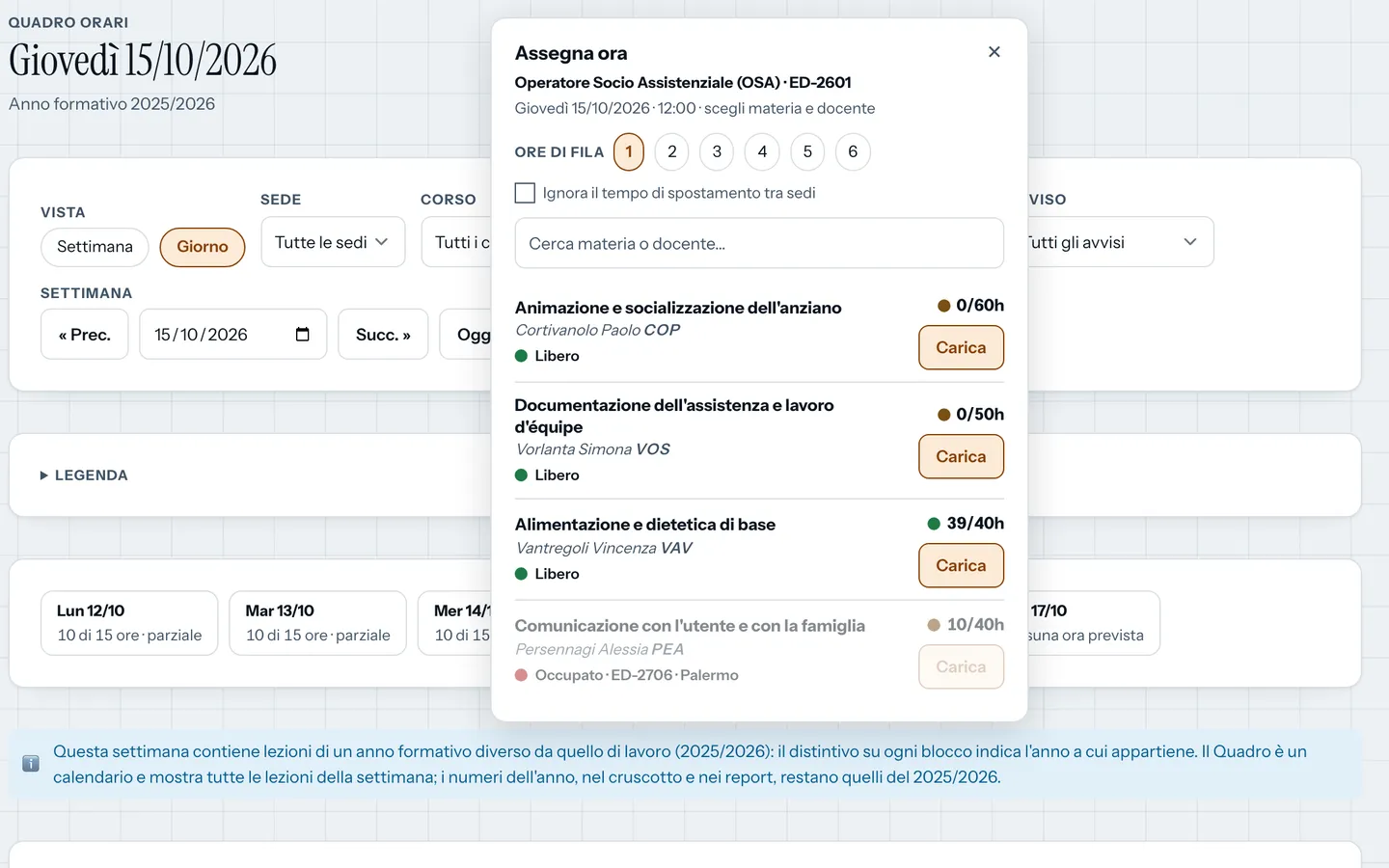Click brown status dot beside 0/60h
The image size is (1389, 868).
[x=944, y=306]
